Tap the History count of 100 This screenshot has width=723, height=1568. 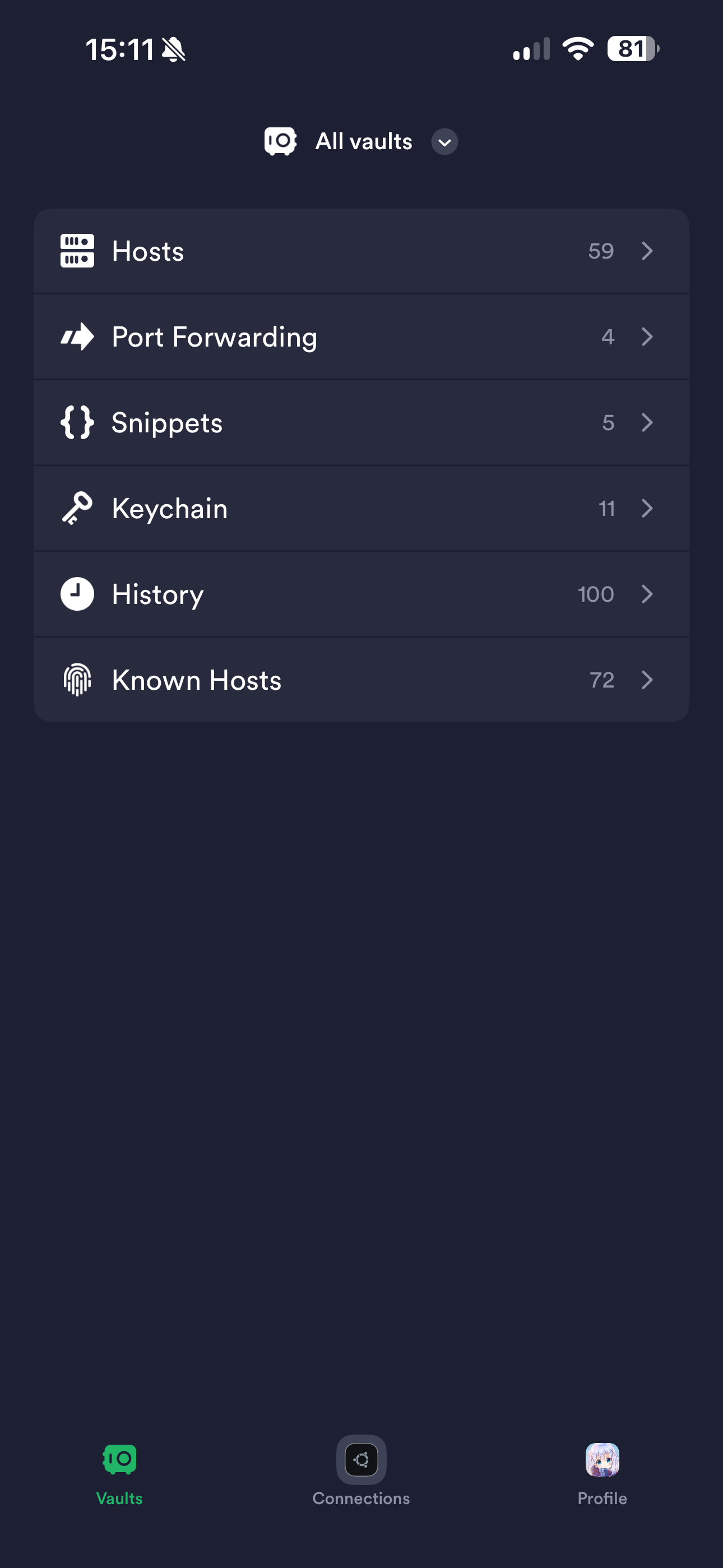pos(596,594)
